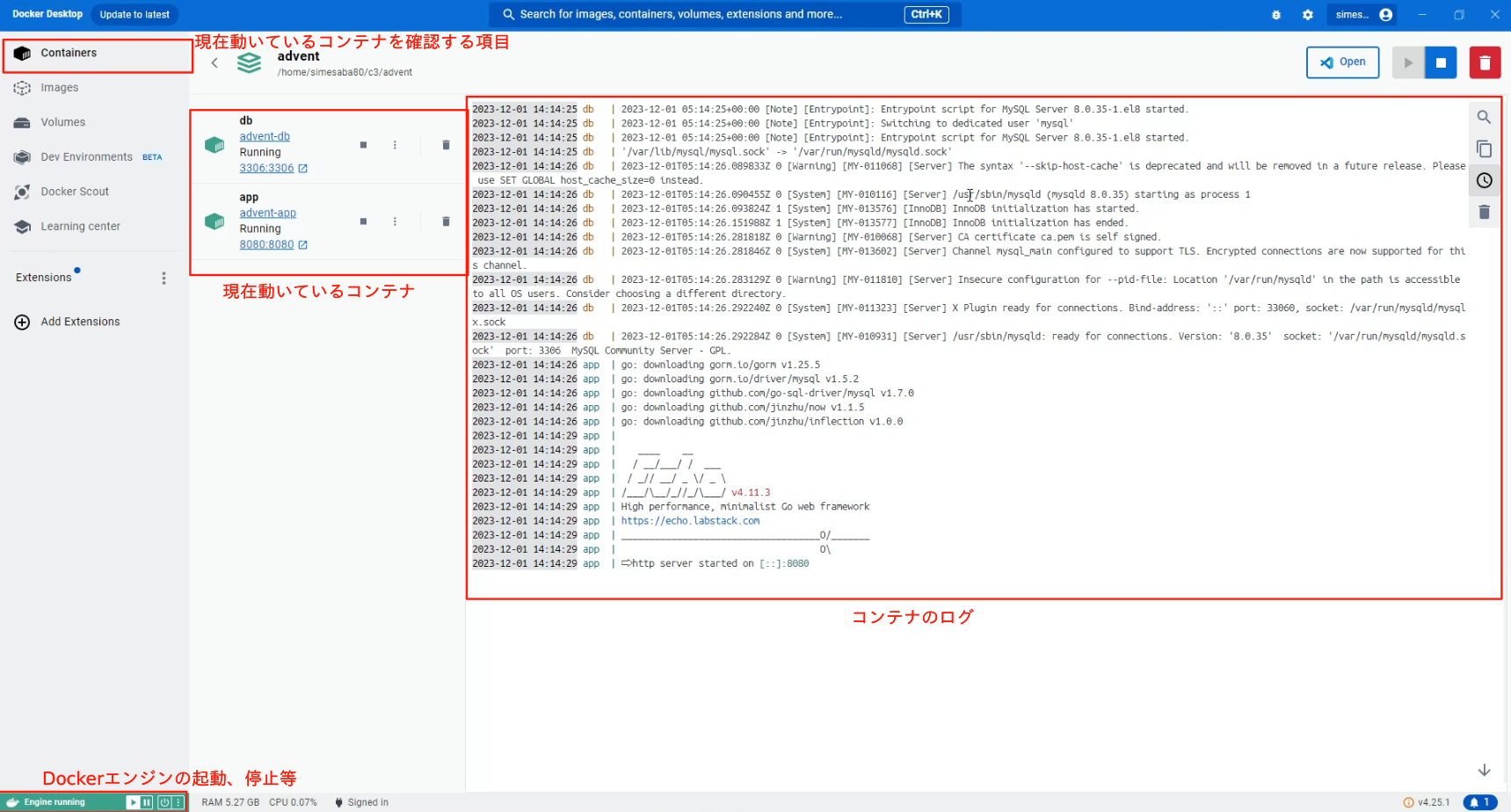Open the Extensions overflow menu
This screenshot has width=1511, height=812.
[x=163, y=277]
